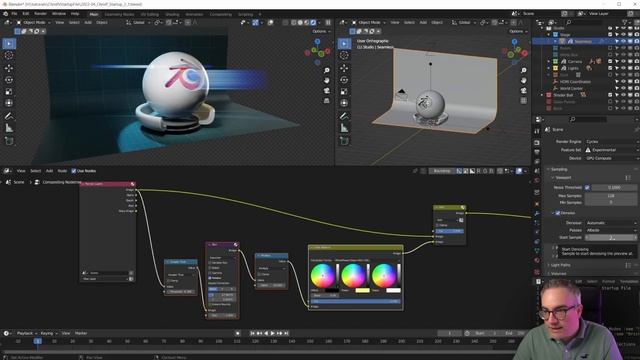Toggle eye visibility for Camera collection

623,61
